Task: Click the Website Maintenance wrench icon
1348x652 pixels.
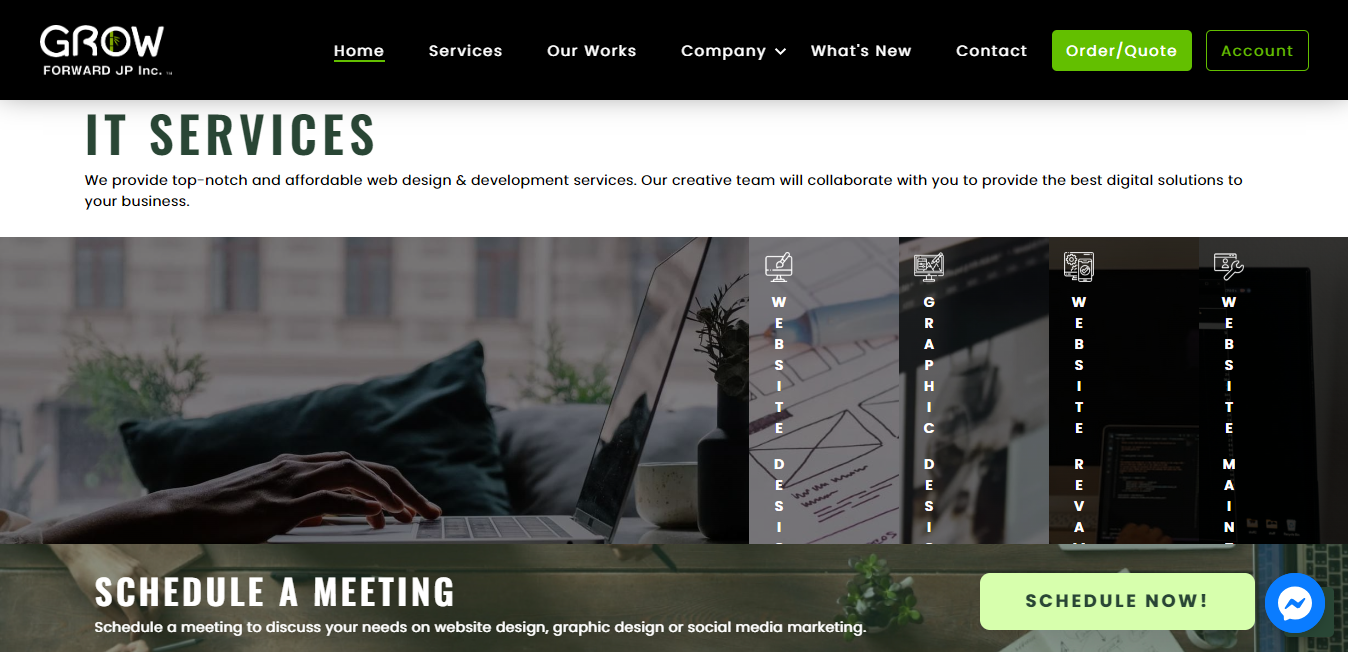Action: pyautogui.click(x=1229, y=266)
